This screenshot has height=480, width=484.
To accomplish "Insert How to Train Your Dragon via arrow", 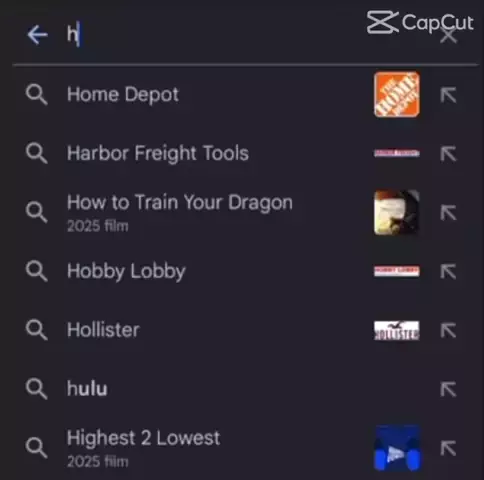I will click(448, 213).
